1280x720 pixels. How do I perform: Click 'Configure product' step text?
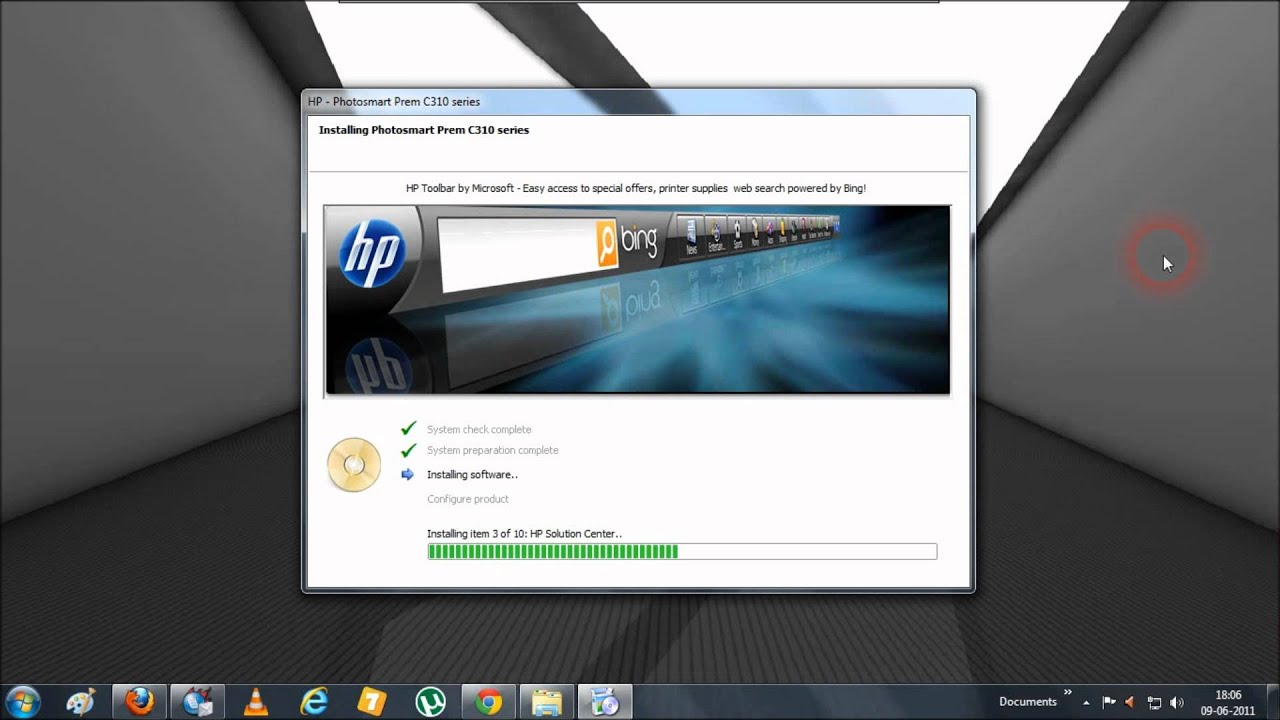pyautogui.click(x=468, y=499)
